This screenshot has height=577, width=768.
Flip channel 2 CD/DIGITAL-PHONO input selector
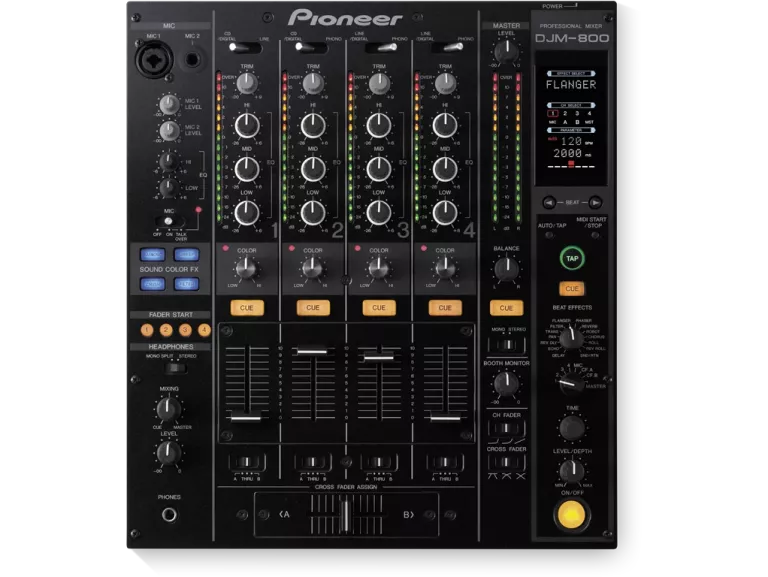click(312, 48)
